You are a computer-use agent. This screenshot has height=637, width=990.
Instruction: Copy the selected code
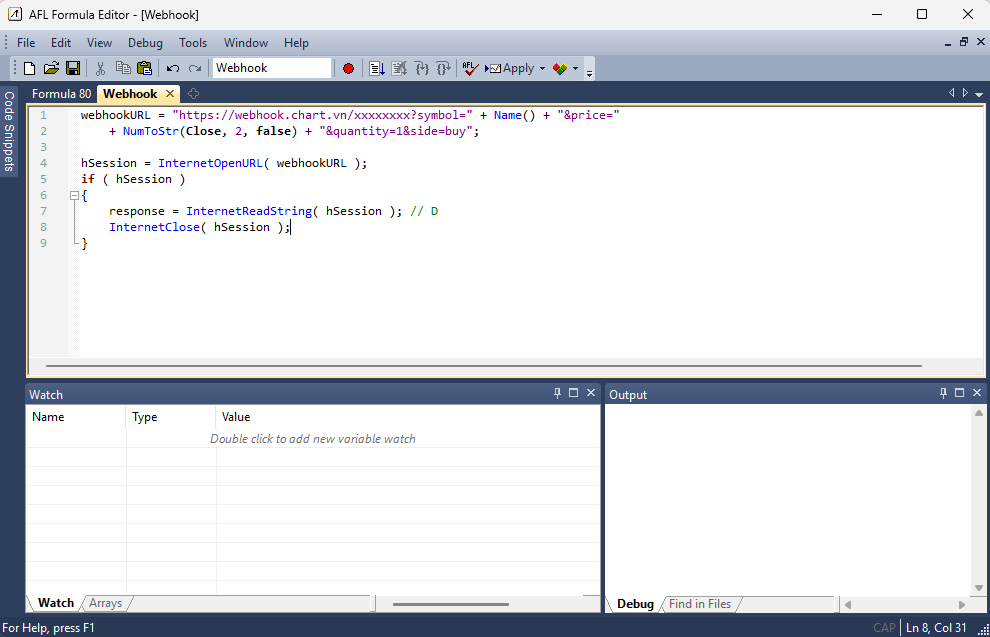123,68
